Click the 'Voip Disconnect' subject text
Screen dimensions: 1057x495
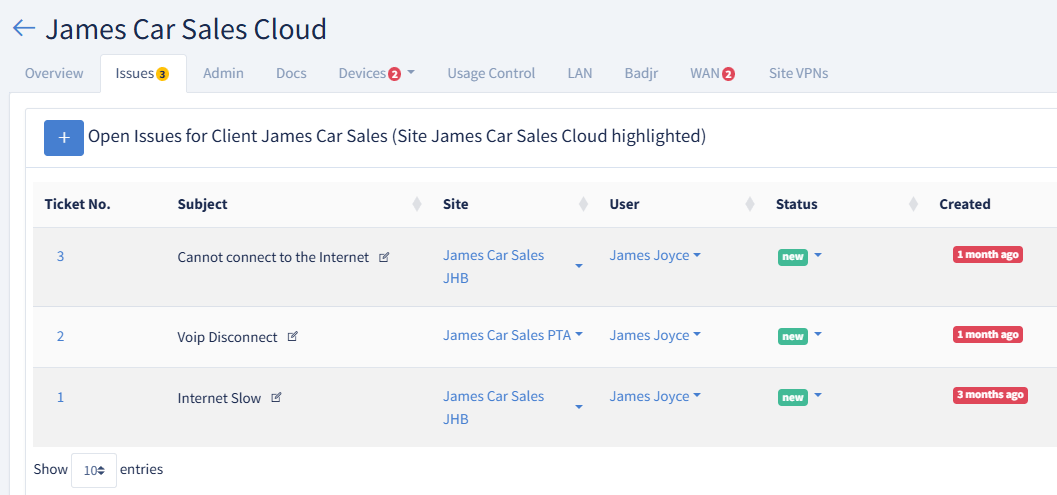pos(227,337)
